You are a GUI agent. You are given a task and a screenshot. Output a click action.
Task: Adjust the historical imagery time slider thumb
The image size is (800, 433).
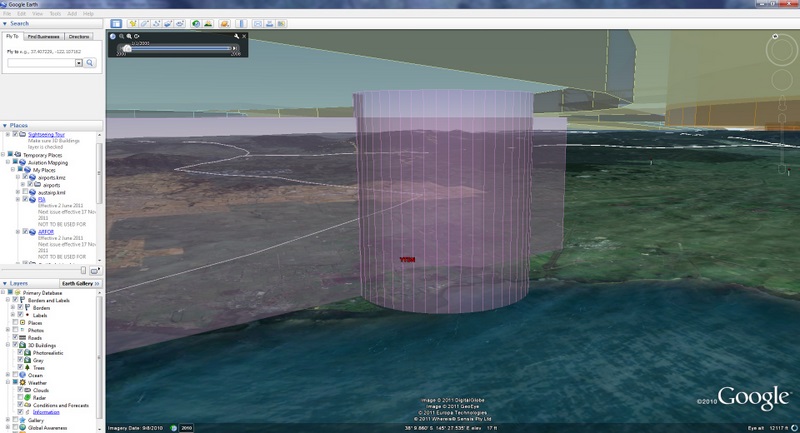[127, 48]
